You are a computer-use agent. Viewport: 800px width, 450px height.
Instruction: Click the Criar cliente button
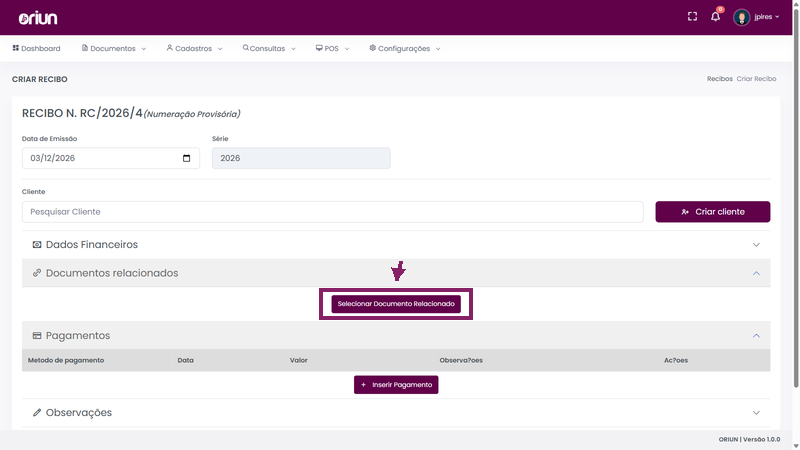click(x=713, y=212)
